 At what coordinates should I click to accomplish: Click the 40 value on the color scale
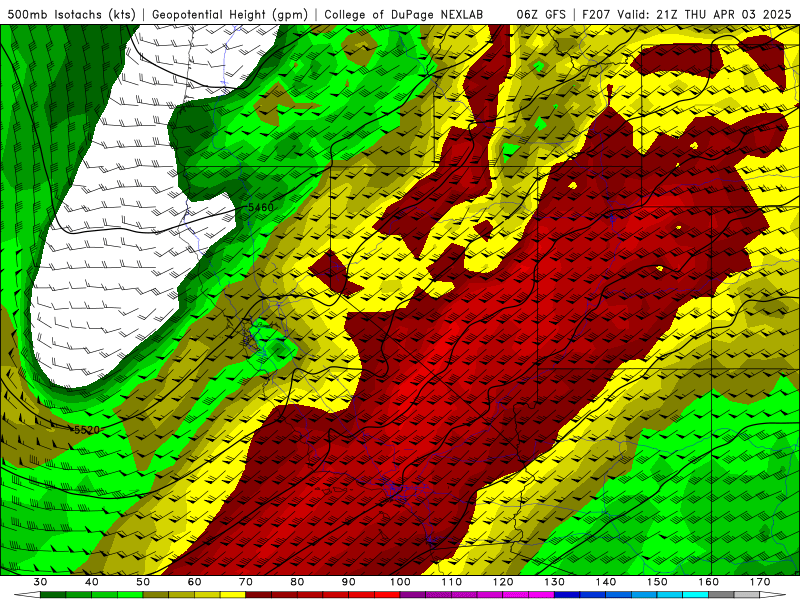(x=92, y=582)
